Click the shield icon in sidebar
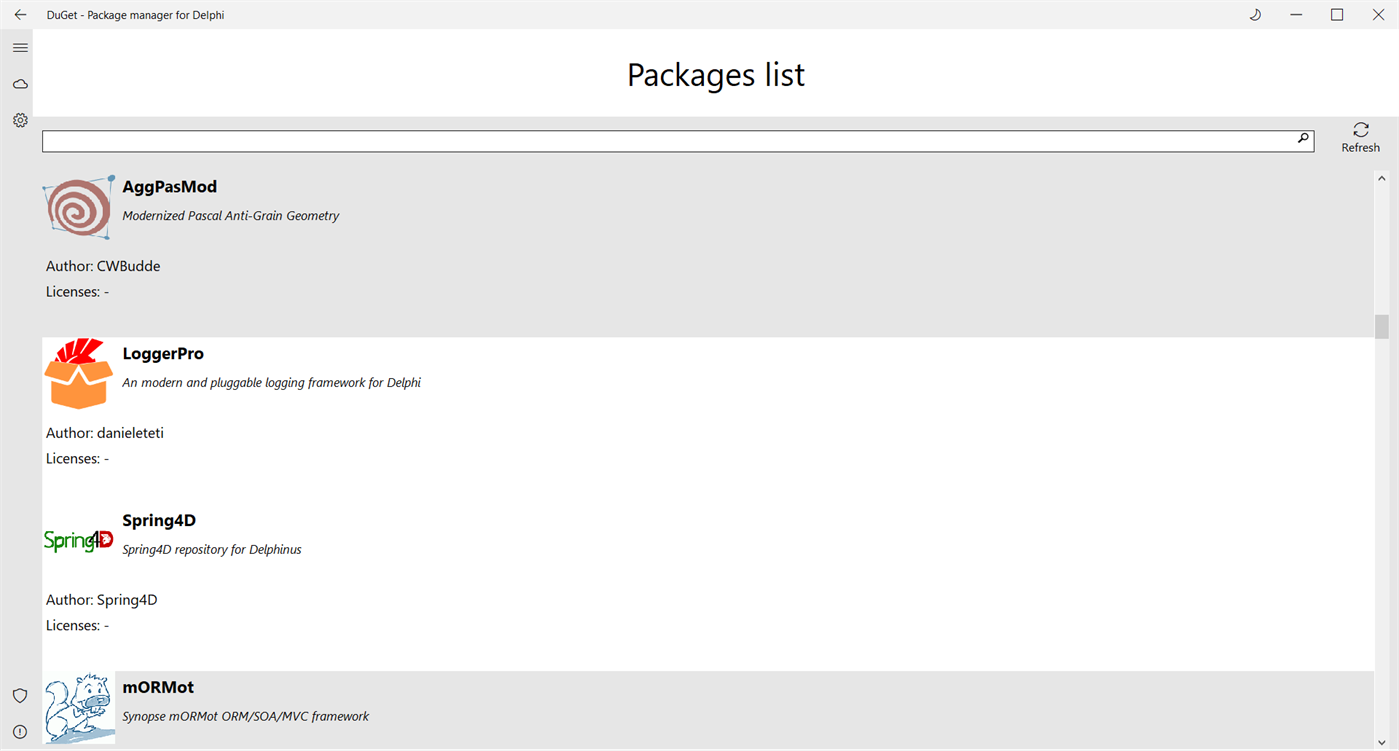The image size is (1399, 751). [x=20, y=695]
